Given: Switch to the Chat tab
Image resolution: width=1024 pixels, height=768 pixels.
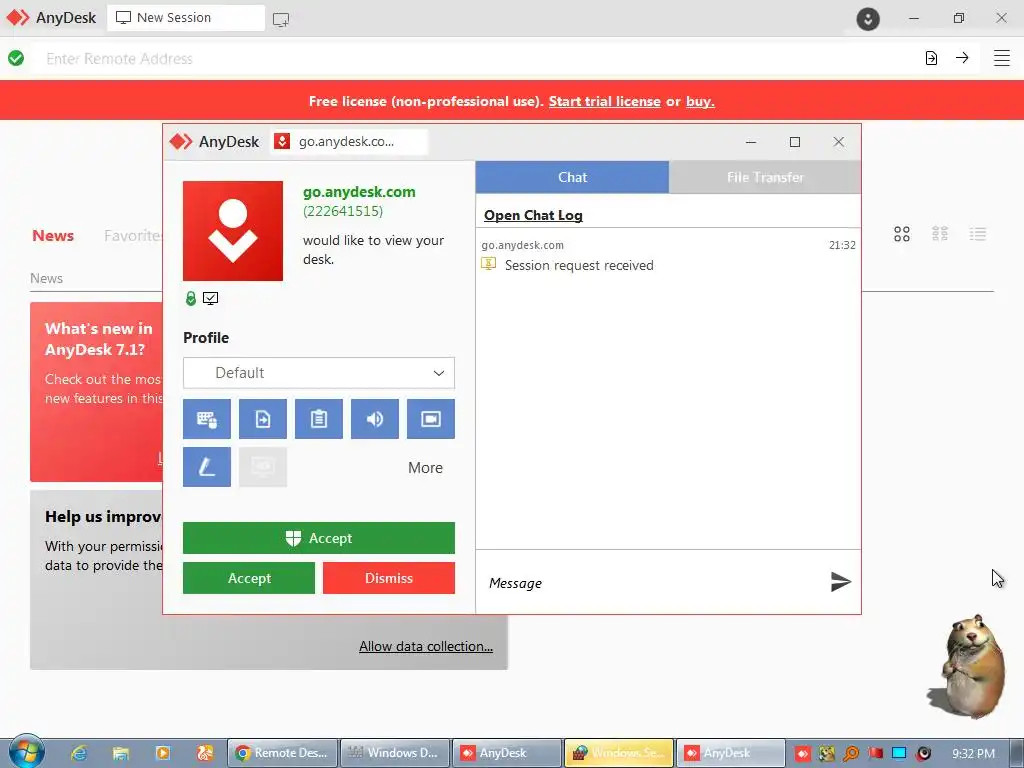Looking at the screenshot, I should (572, 177).
